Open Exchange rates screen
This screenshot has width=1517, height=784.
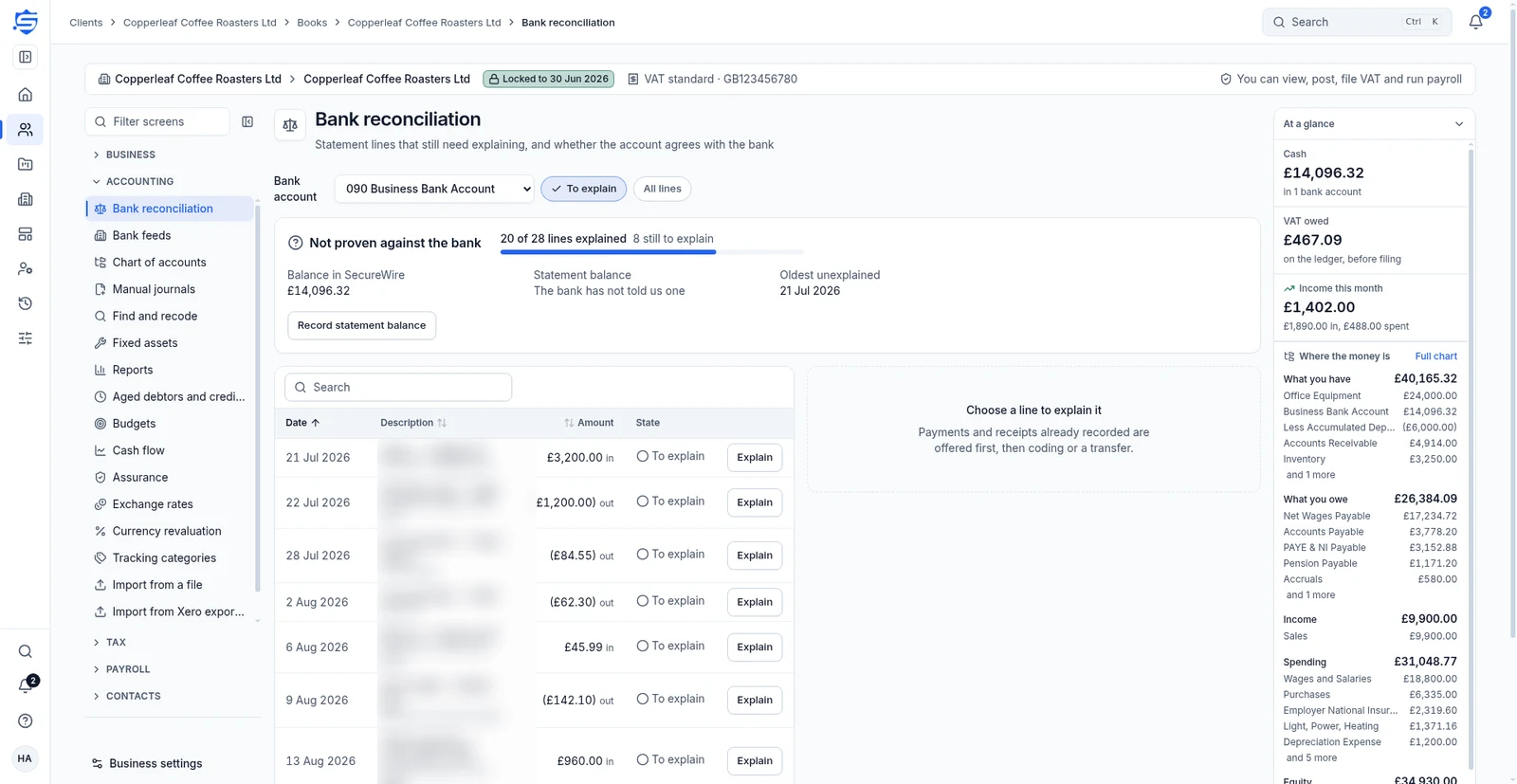click(170, 504)
